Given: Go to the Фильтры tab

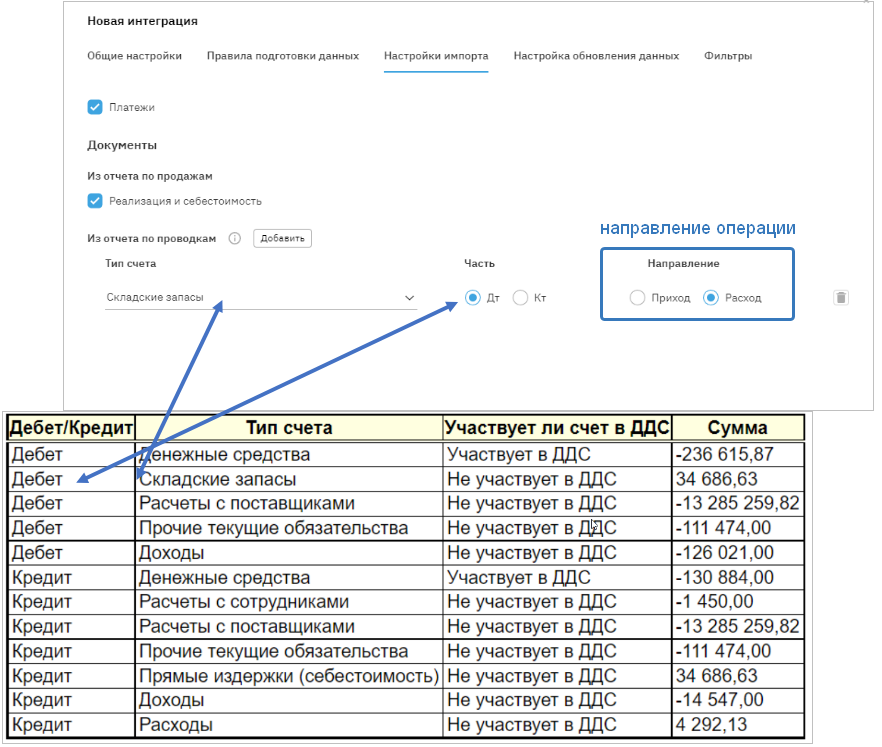Looking at the screenshot, I should 728,56.
